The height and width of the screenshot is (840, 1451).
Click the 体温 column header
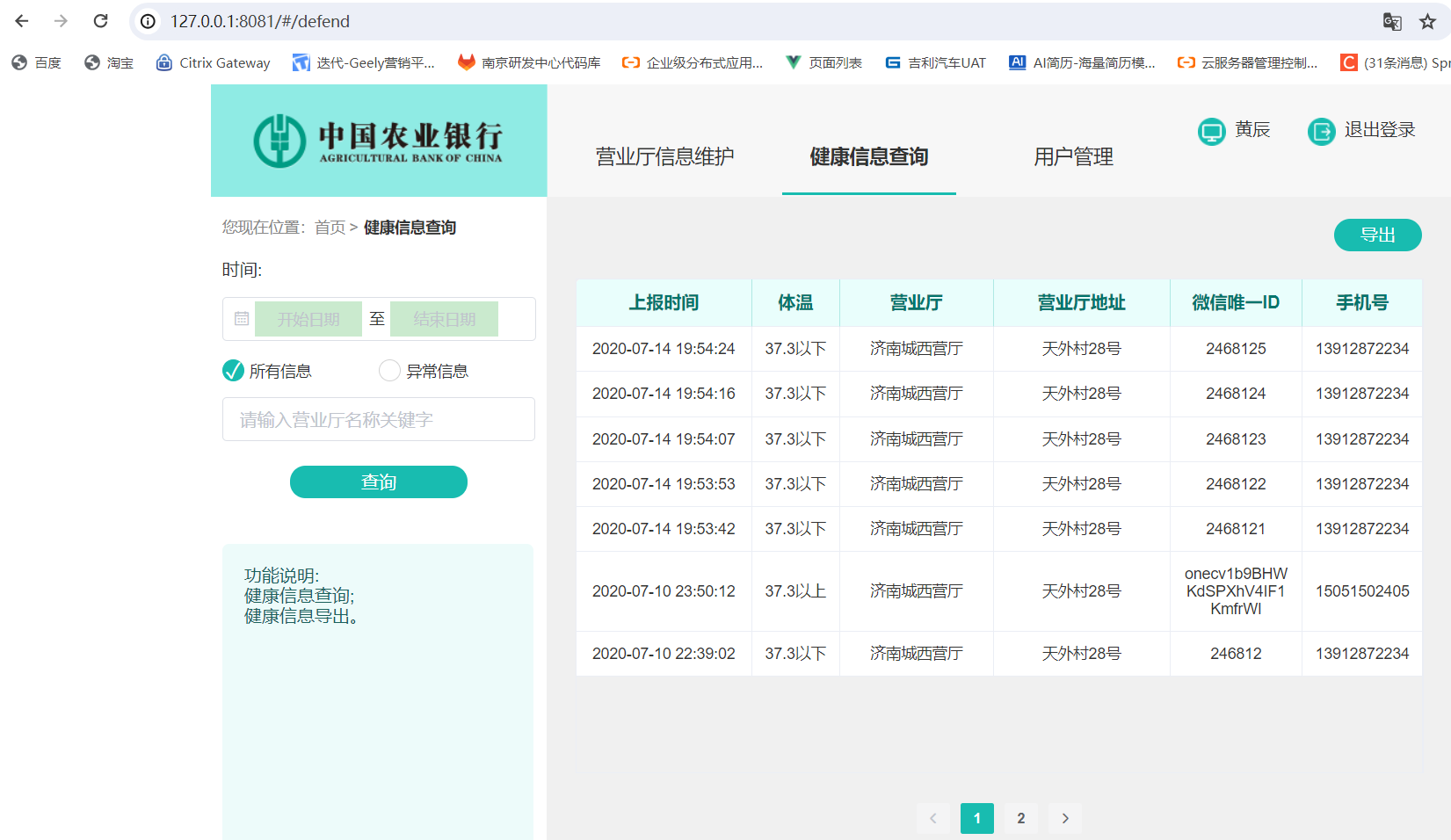(x=795, y=302)
